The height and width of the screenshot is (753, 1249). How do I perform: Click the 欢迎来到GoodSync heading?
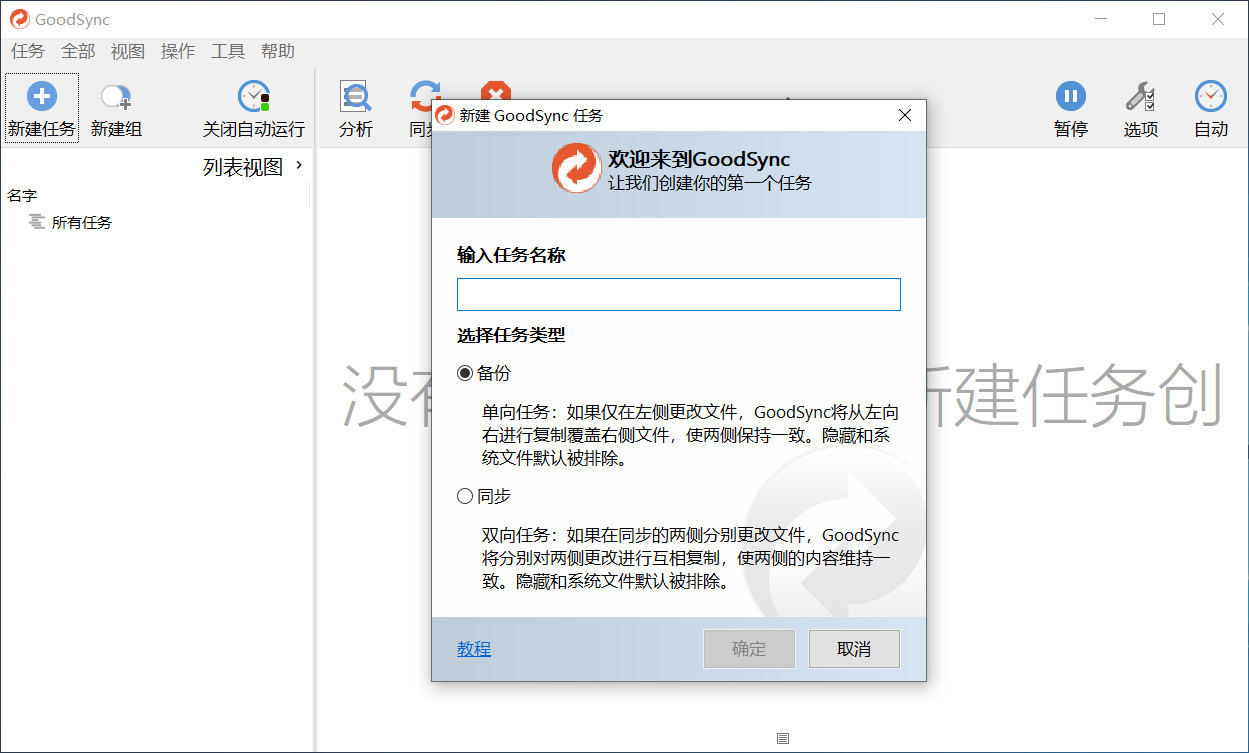pyautogui.click(x=699, y=159)
